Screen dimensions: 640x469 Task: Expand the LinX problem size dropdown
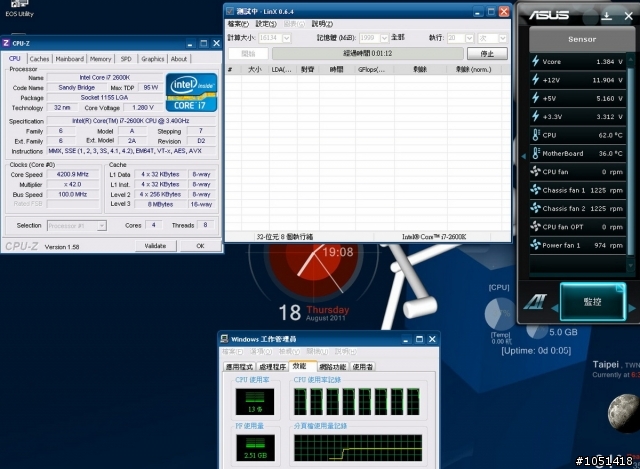(x=287, y=38)
